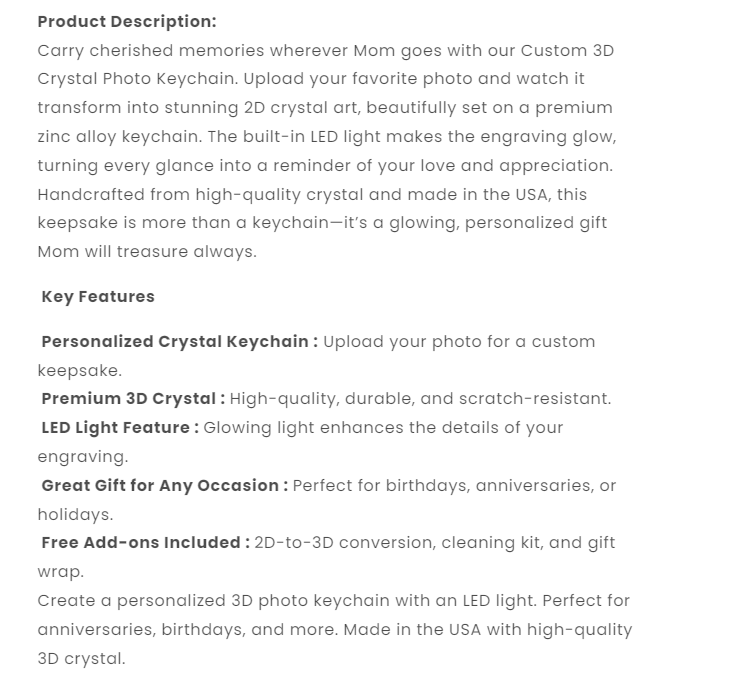Click the text 'Custom 3D'
The height and width of the screenshot is (687, 742).
pos(567,51)
